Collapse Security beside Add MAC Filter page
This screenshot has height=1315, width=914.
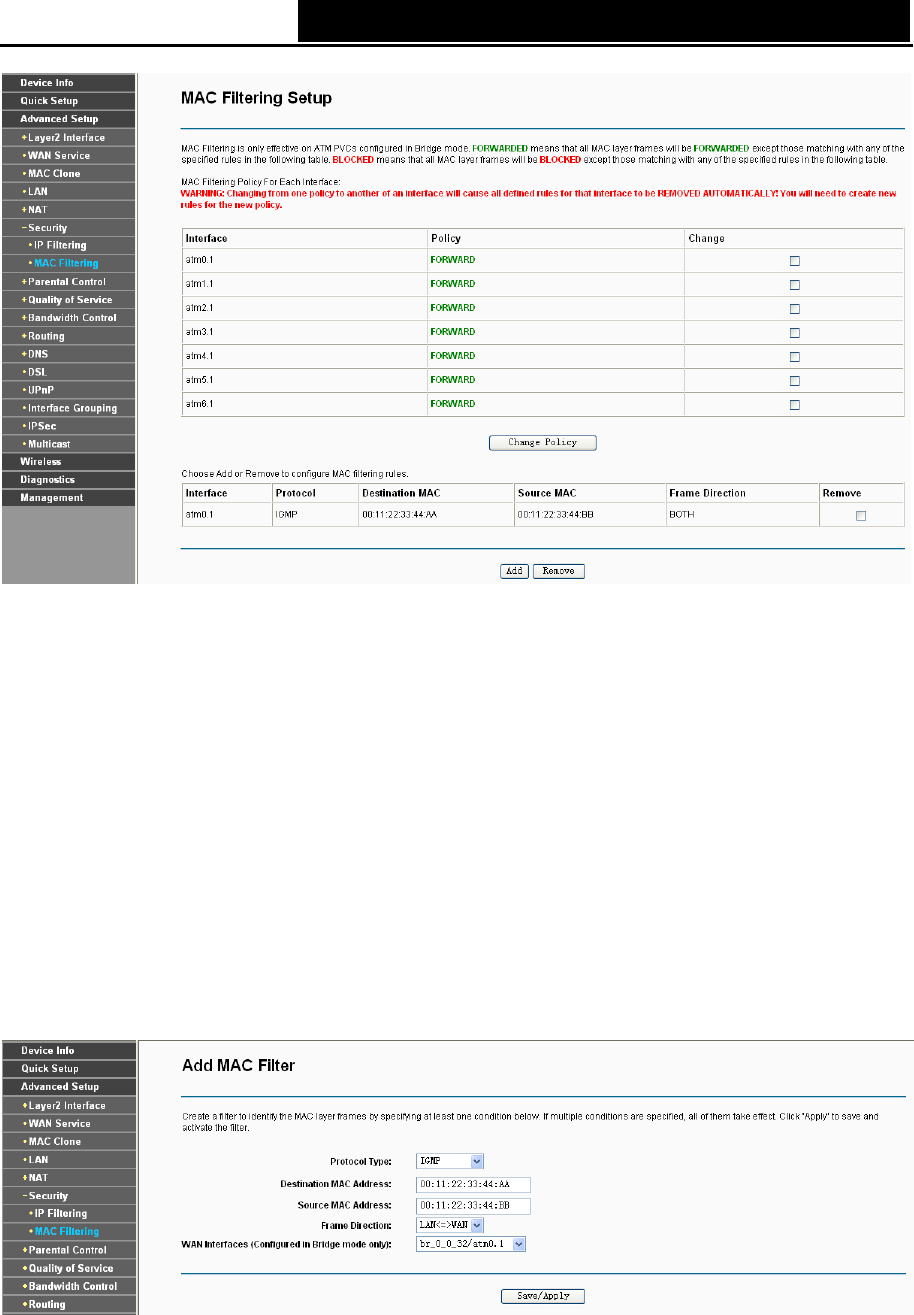click(x=68, y=1195)
